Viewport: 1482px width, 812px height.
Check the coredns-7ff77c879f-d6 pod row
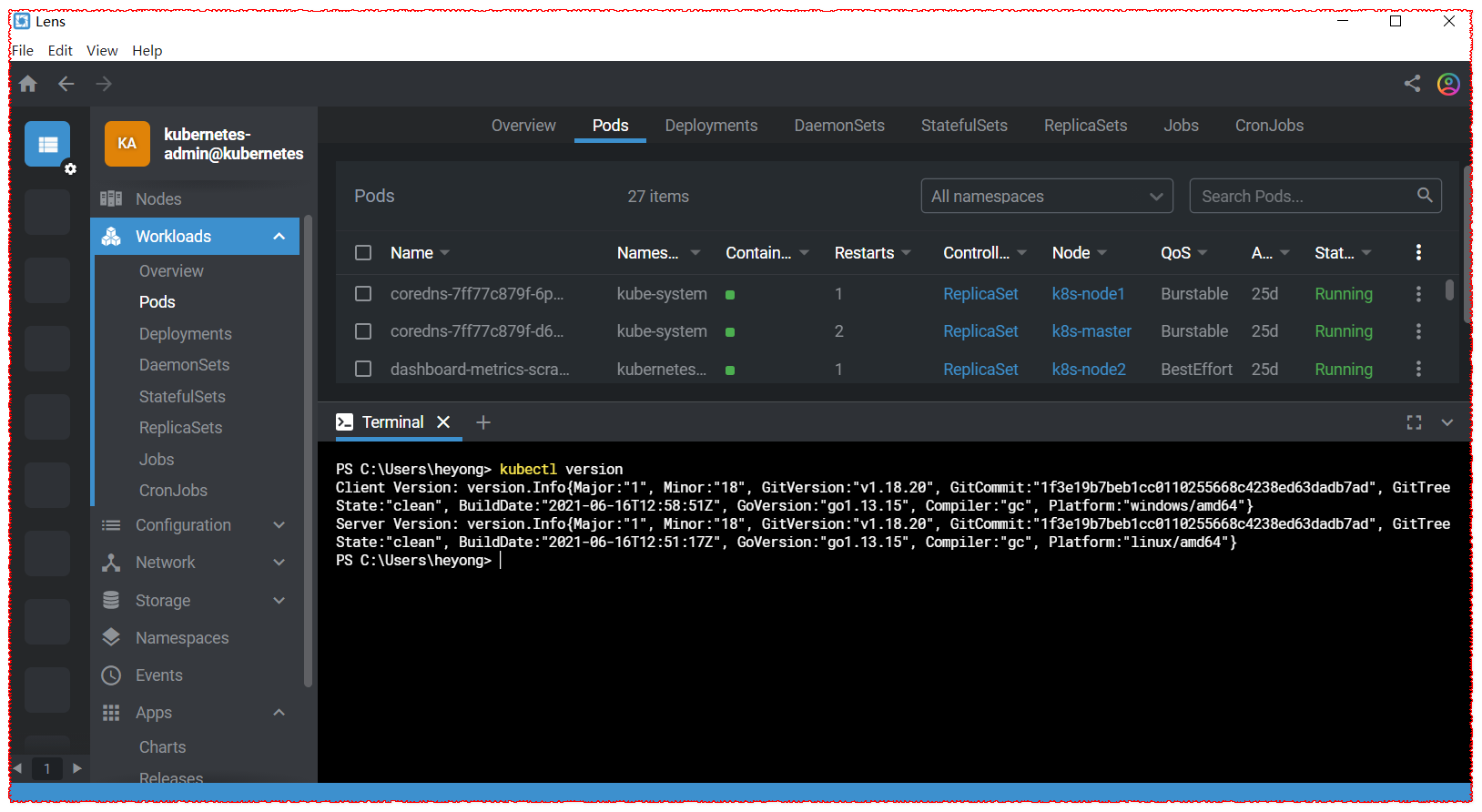[363, 331]
